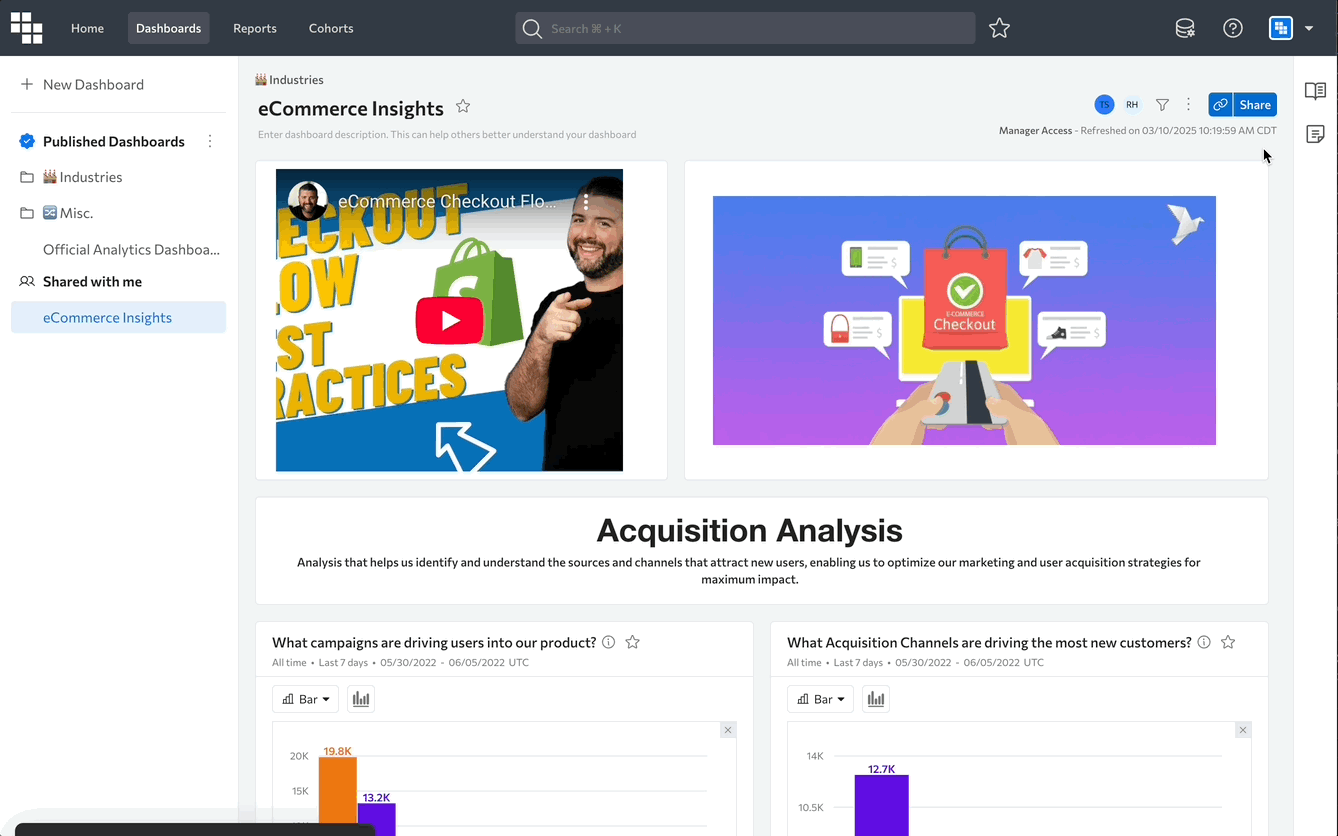Click the Acquisition Analysis heading
This screenshot has width=1338, height=836.
coord(750,530)
